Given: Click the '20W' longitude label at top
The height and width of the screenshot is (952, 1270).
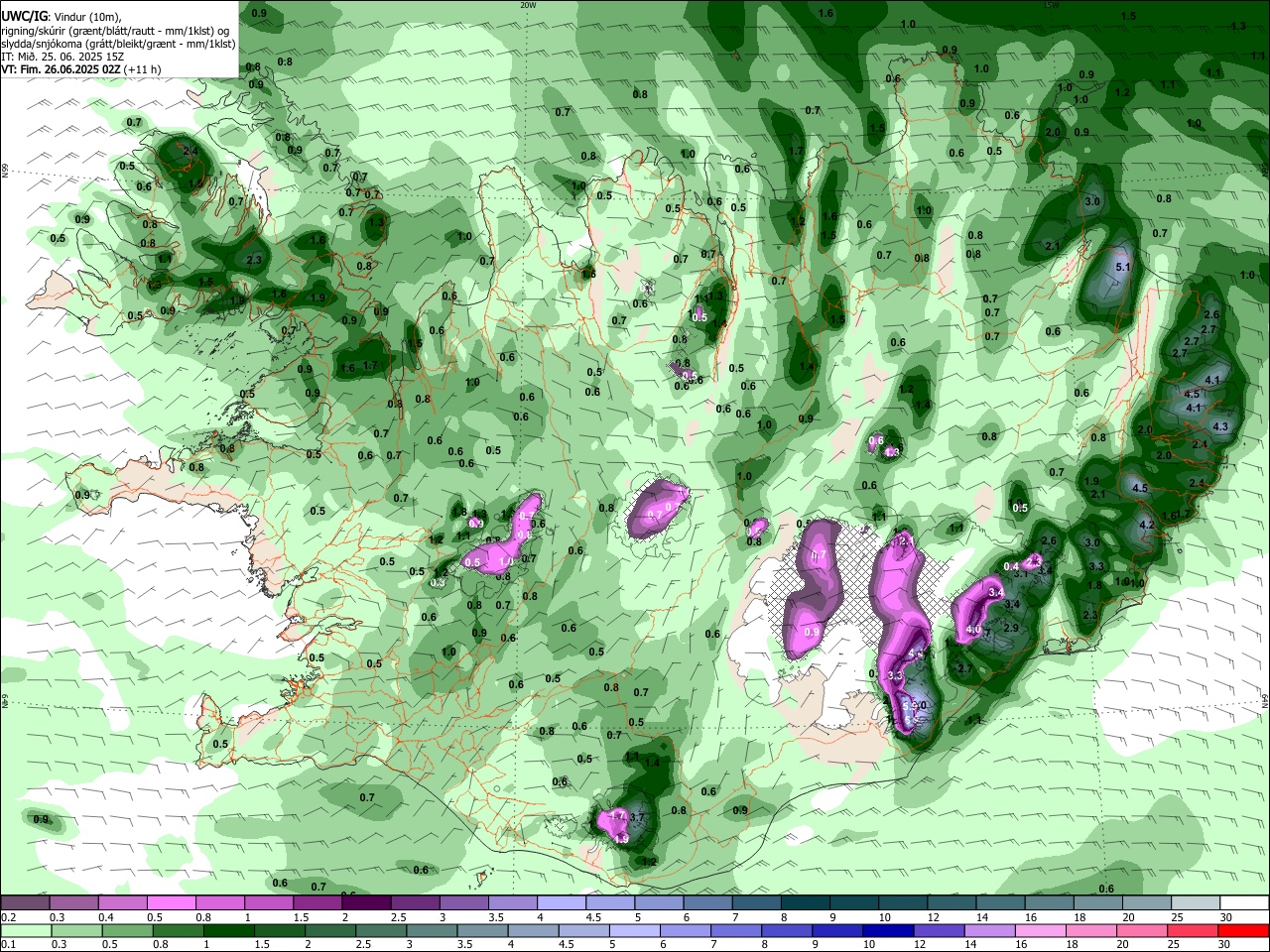Looking at the screenshot, I should [528, 5].
